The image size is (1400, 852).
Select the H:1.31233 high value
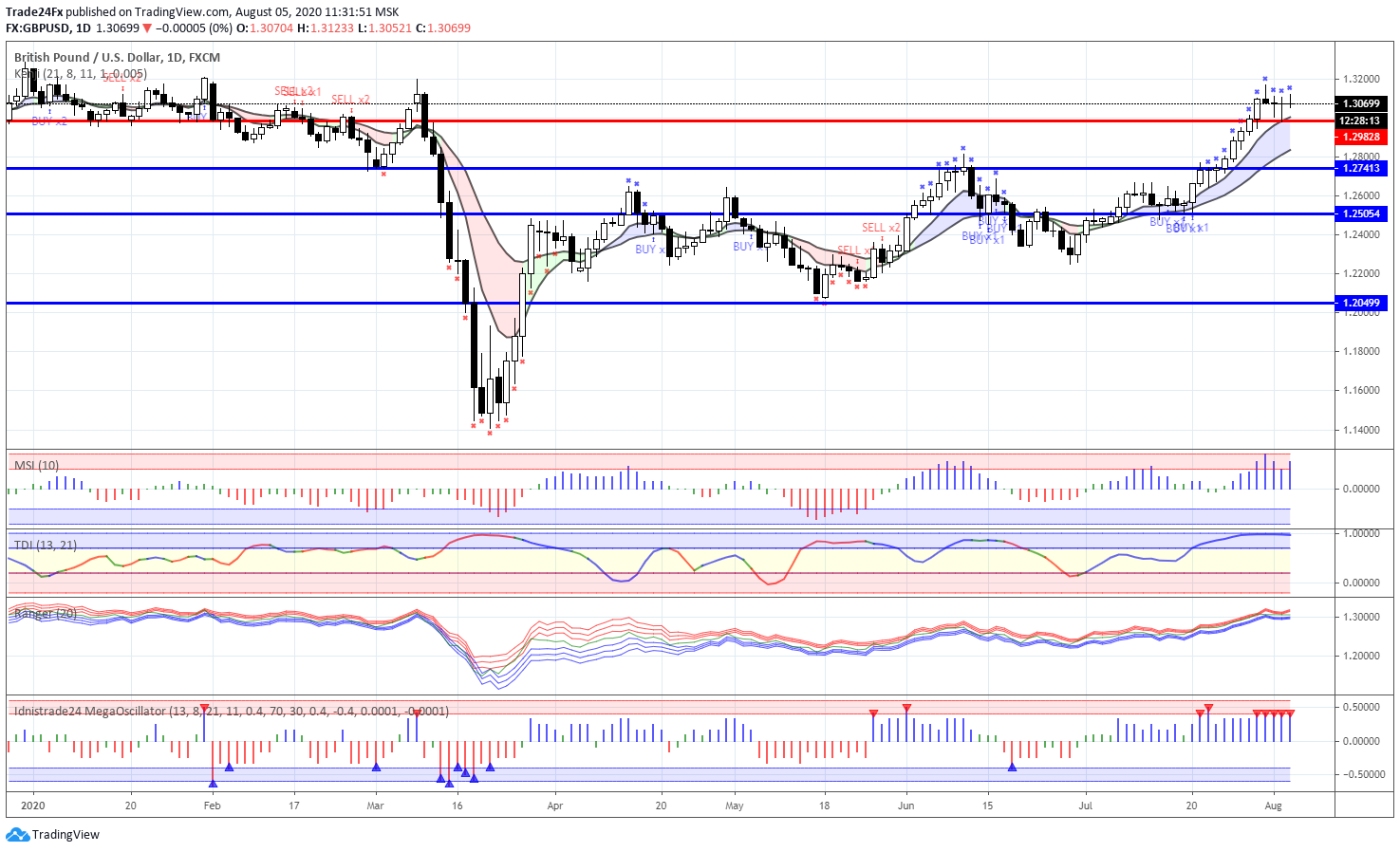pyautogui.click(x=326, y=28)
